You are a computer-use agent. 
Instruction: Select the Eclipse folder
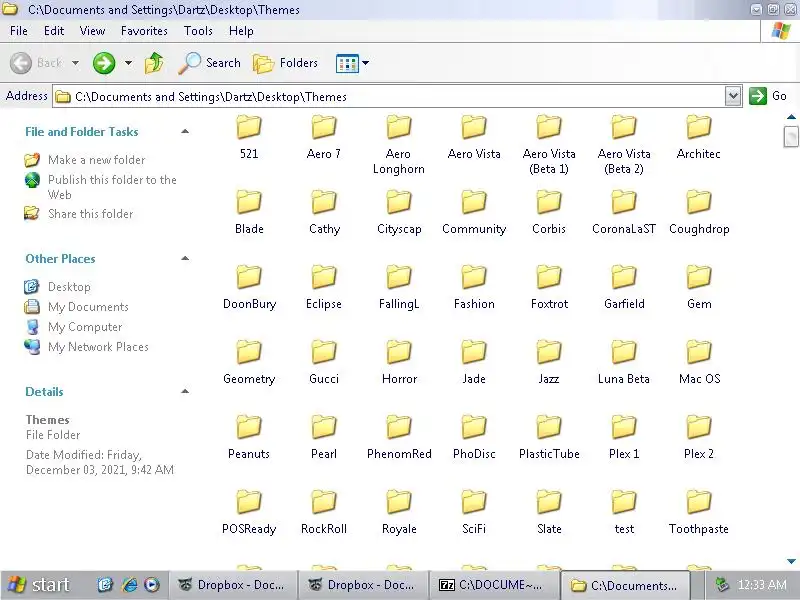click(324, 288)
